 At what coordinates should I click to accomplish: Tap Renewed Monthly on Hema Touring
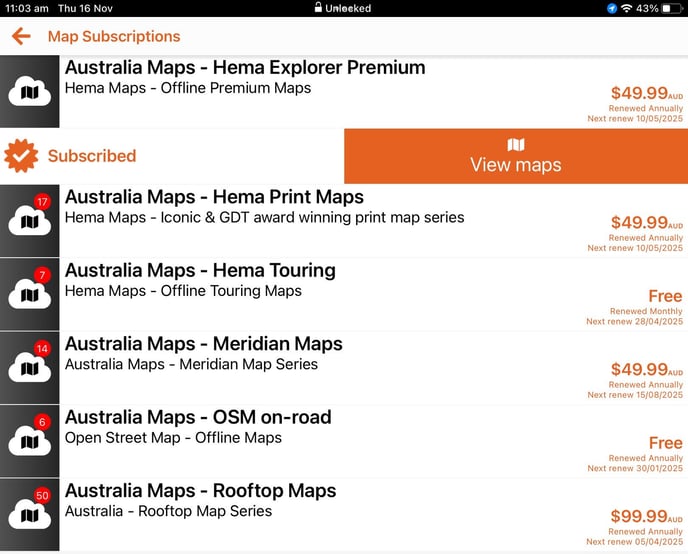646,311
